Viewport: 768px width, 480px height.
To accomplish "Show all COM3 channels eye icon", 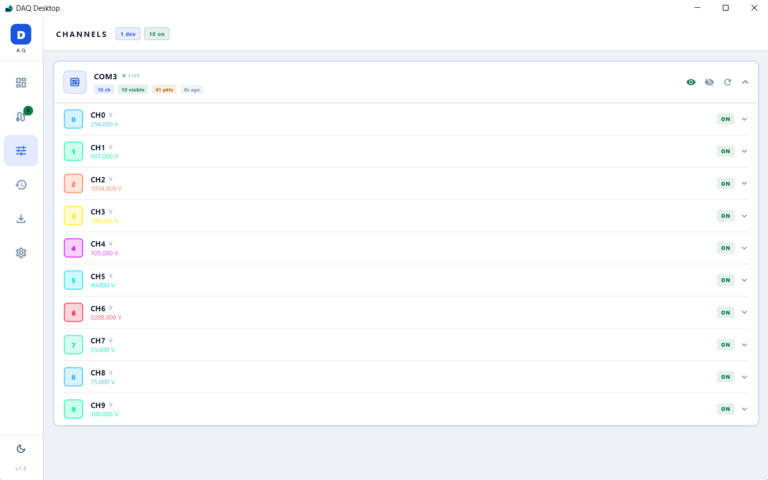I will (691, 82).
